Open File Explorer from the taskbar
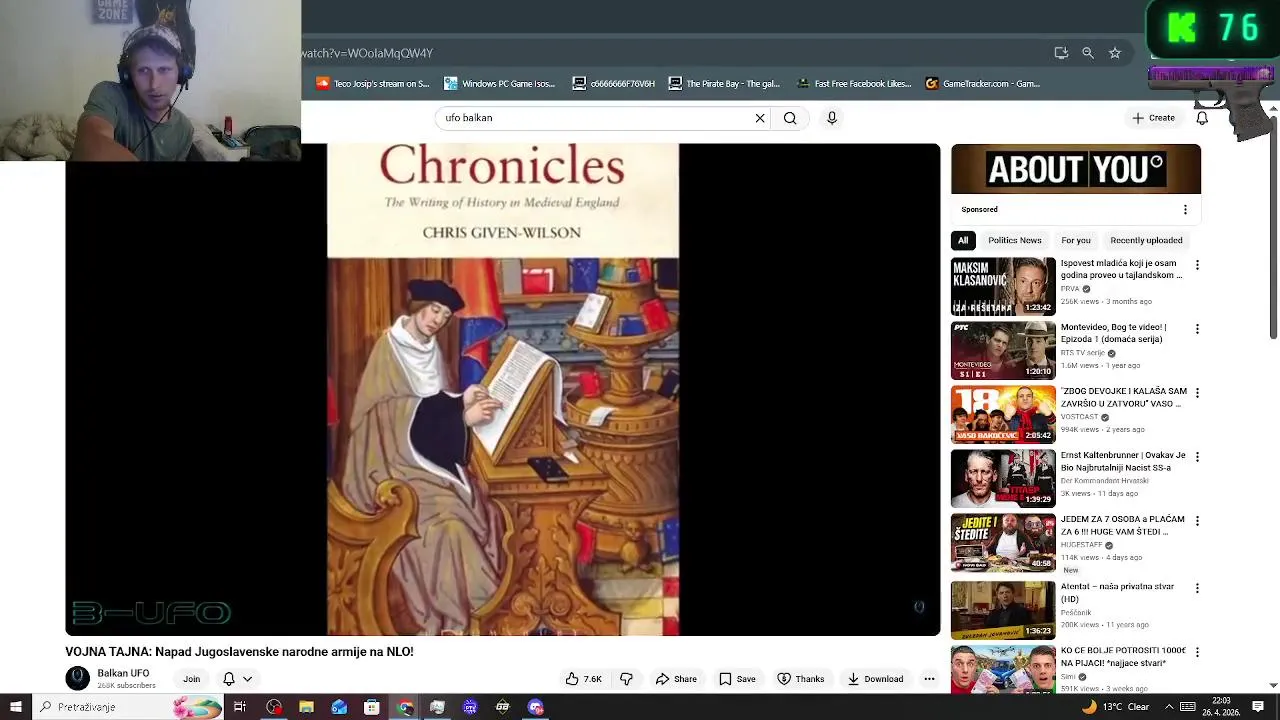The height and width of the screenshot is (720, 1280). pos(306,707)
